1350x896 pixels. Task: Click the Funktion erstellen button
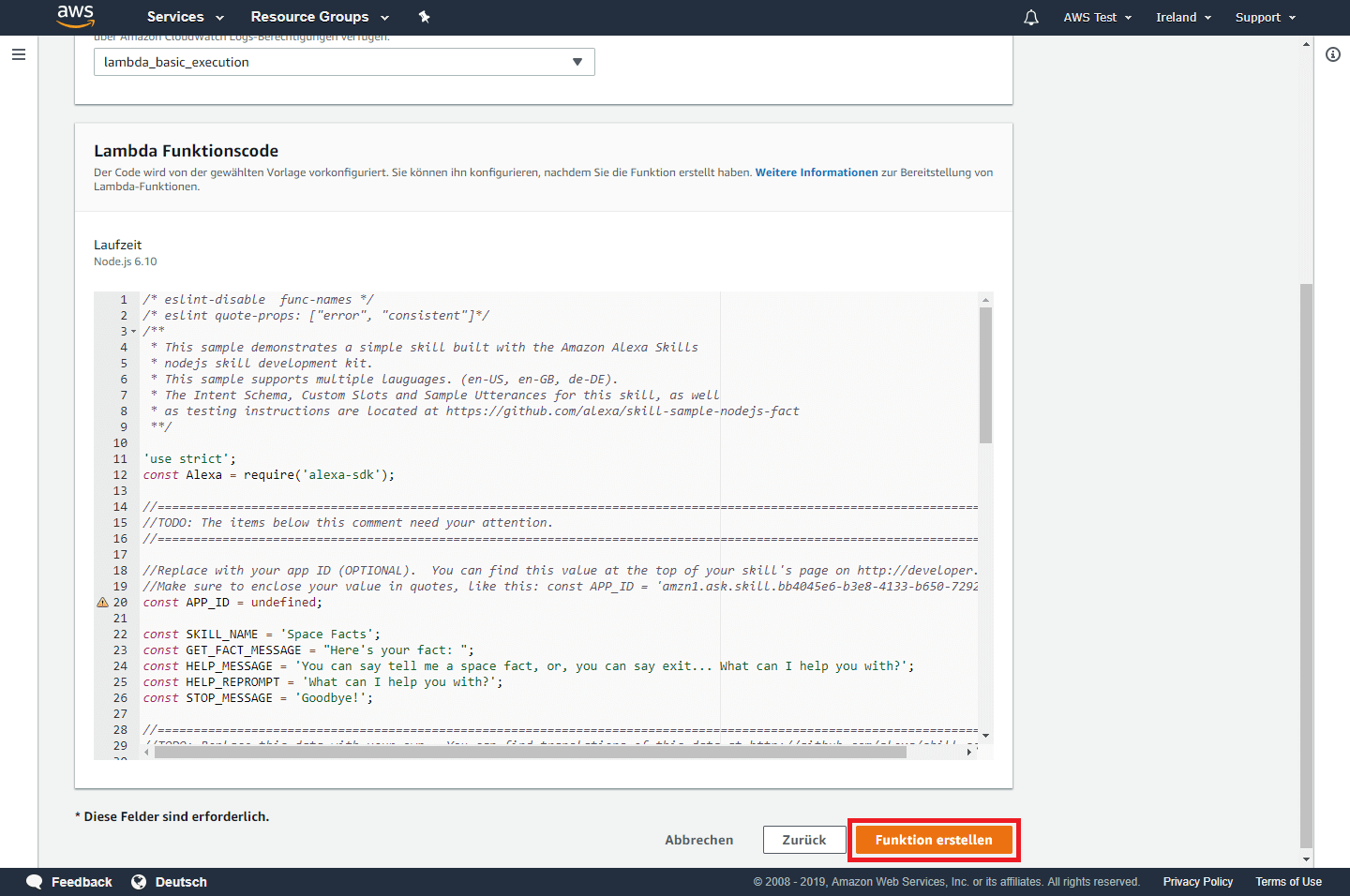coord(934,840)
